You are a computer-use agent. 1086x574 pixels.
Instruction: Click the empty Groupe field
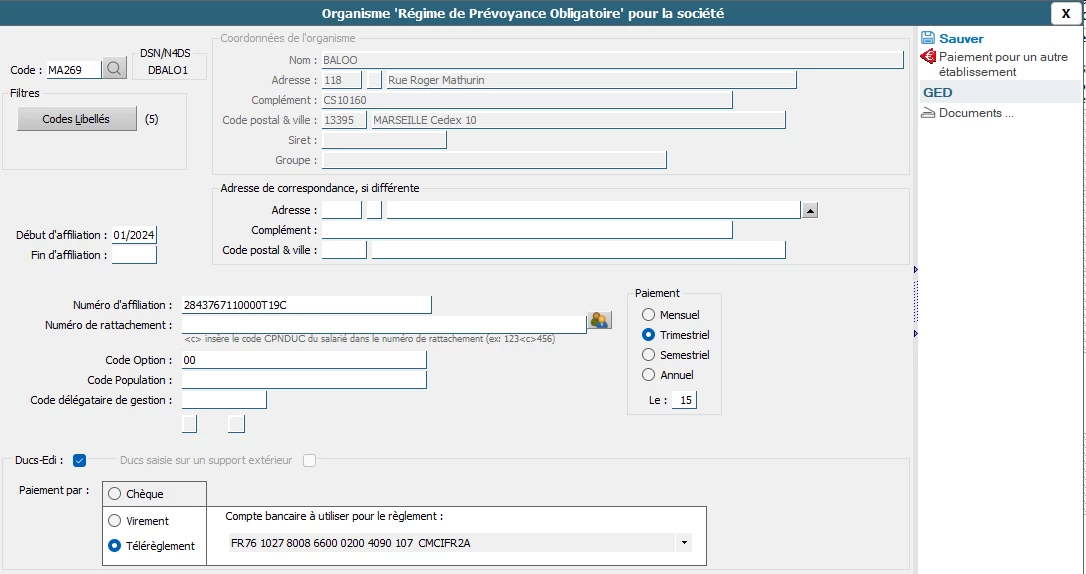pyautogui.click(x=495, y=160)
